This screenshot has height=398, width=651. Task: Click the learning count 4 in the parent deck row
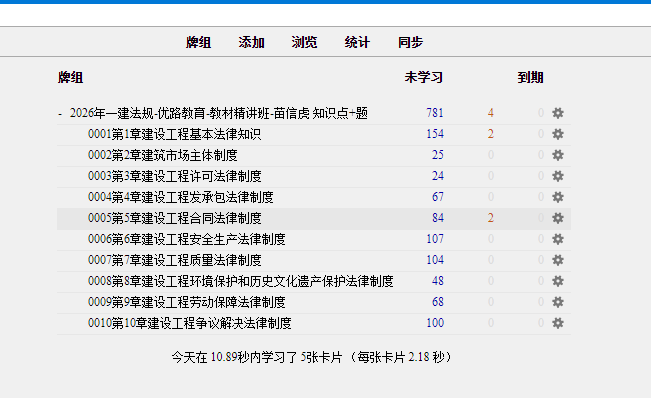tap(491, 113)
